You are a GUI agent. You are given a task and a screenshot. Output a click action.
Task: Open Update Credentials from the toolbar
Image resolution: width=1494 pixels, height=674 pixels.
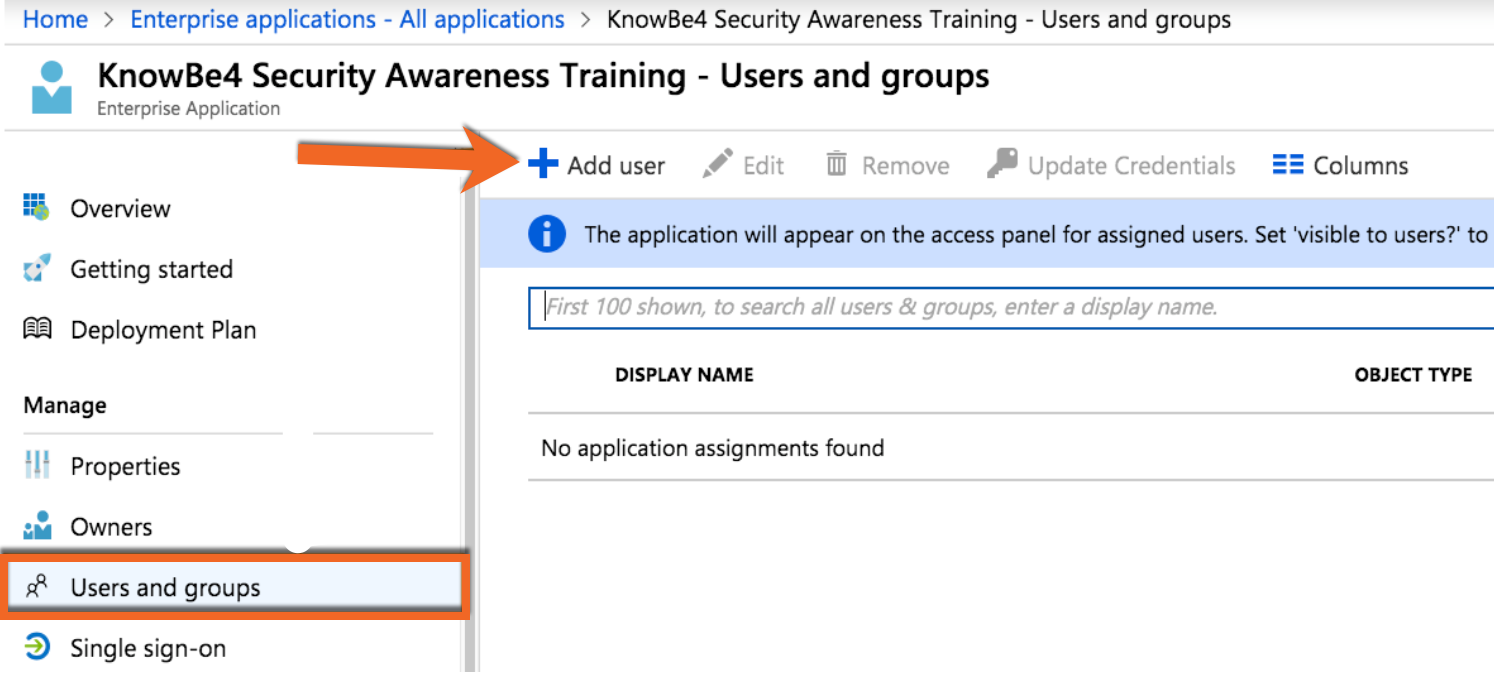pos(1110,164)
